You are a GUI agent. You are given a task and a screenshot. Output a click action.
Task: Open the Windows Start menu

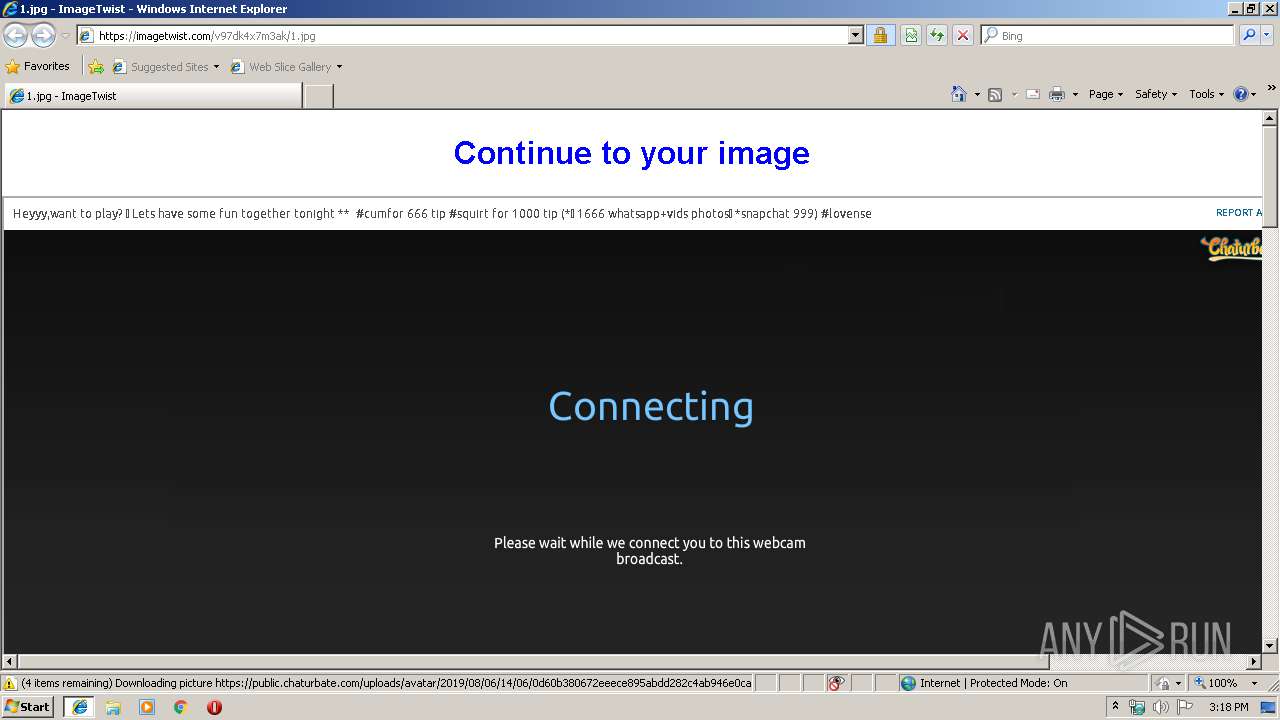28,707
